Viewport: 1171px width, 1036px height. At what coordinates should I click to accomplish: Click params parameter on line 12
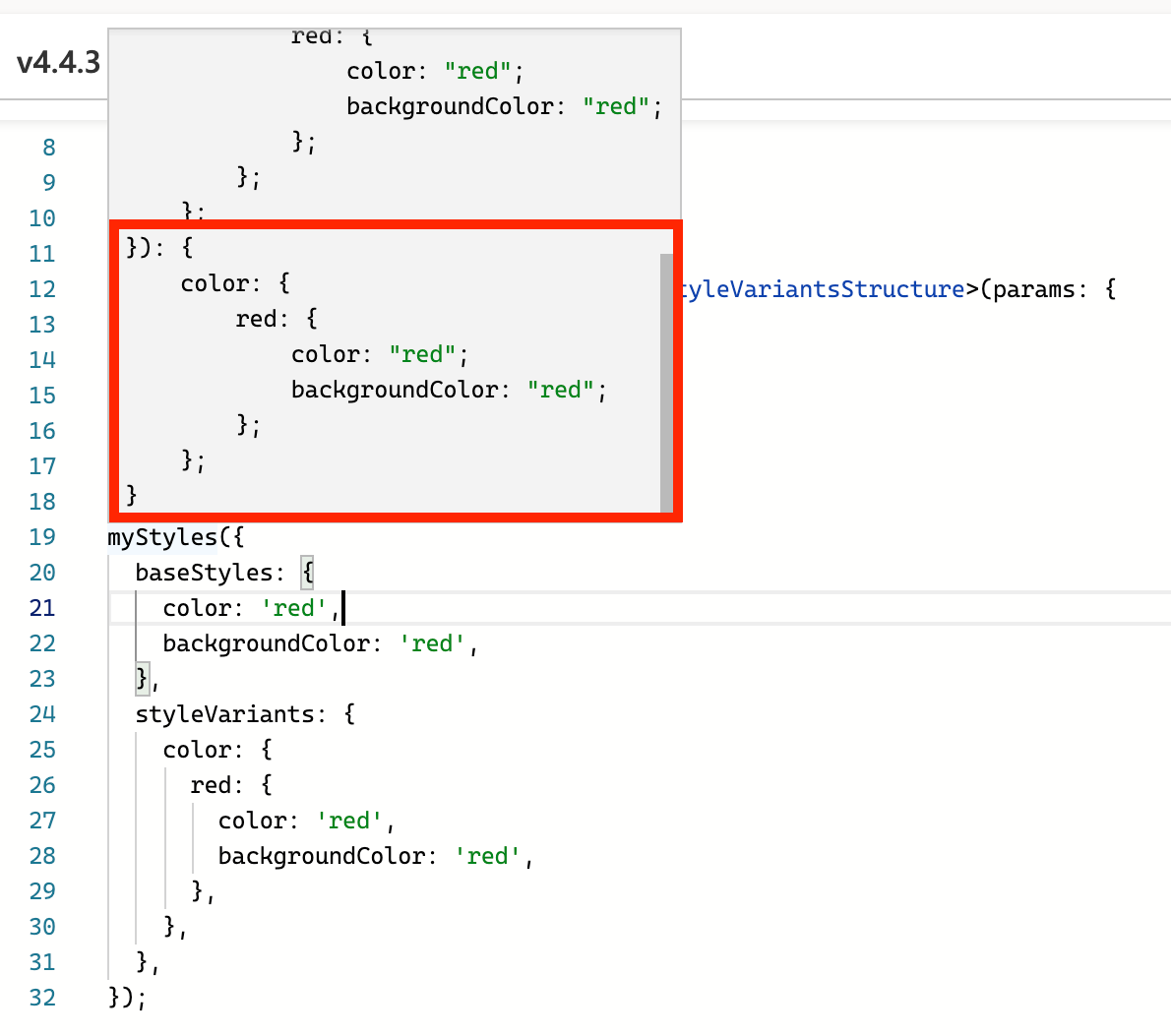1033,289
